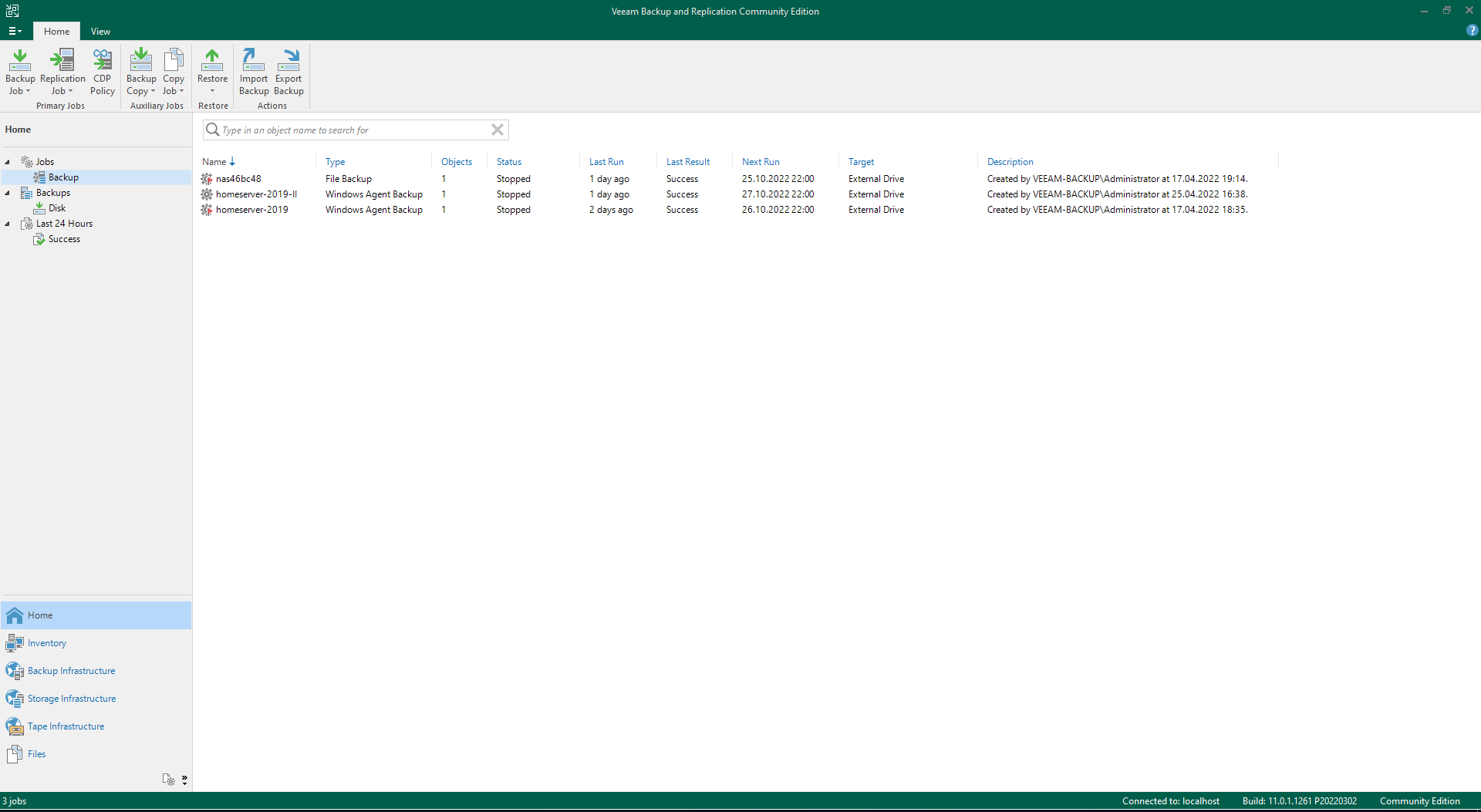Click the Home navigation icon
The image size is (1481, 812).
pos(15,615)
